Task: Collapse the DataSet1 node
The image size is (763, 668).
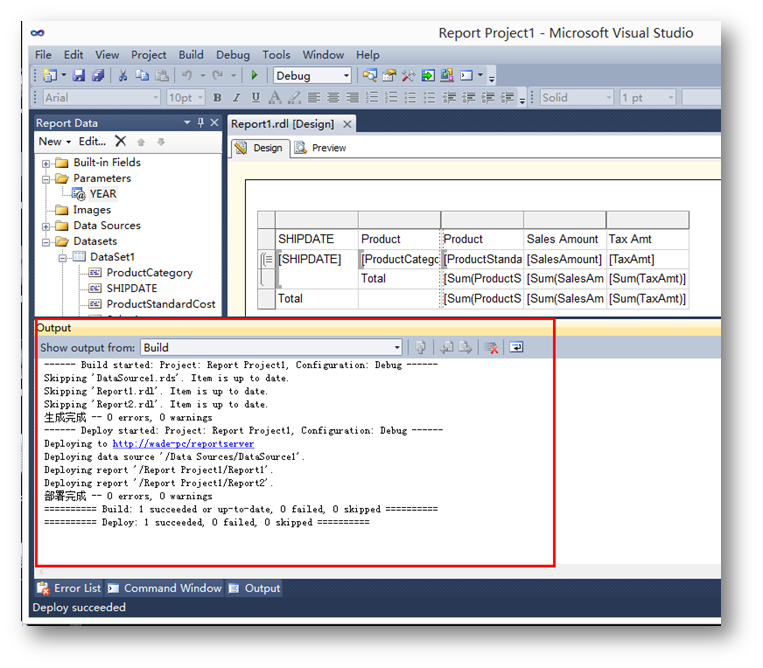Action: click(x=62, y=258)
